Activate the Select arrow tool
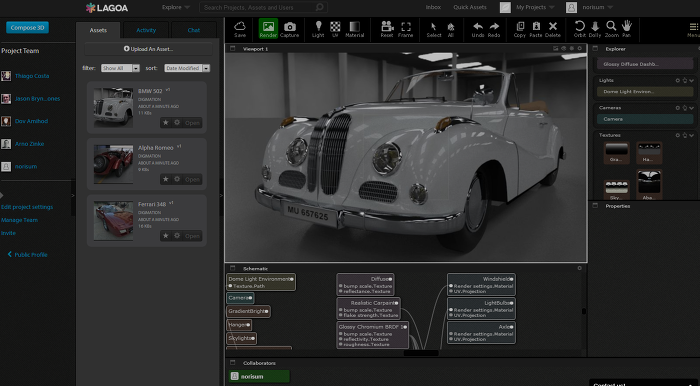 (434, 29)
